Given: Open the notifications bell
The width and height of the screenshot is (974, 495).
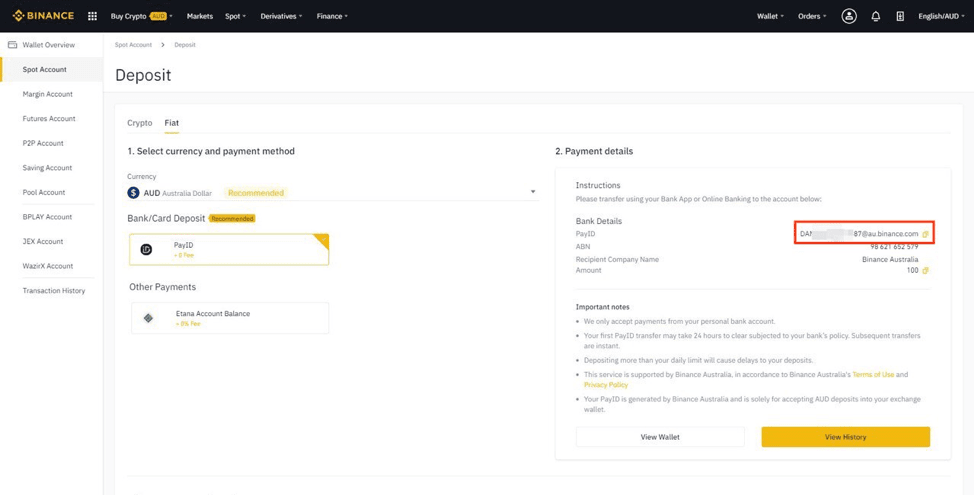Looking at the screenshot, I should (x=876, y=16).
